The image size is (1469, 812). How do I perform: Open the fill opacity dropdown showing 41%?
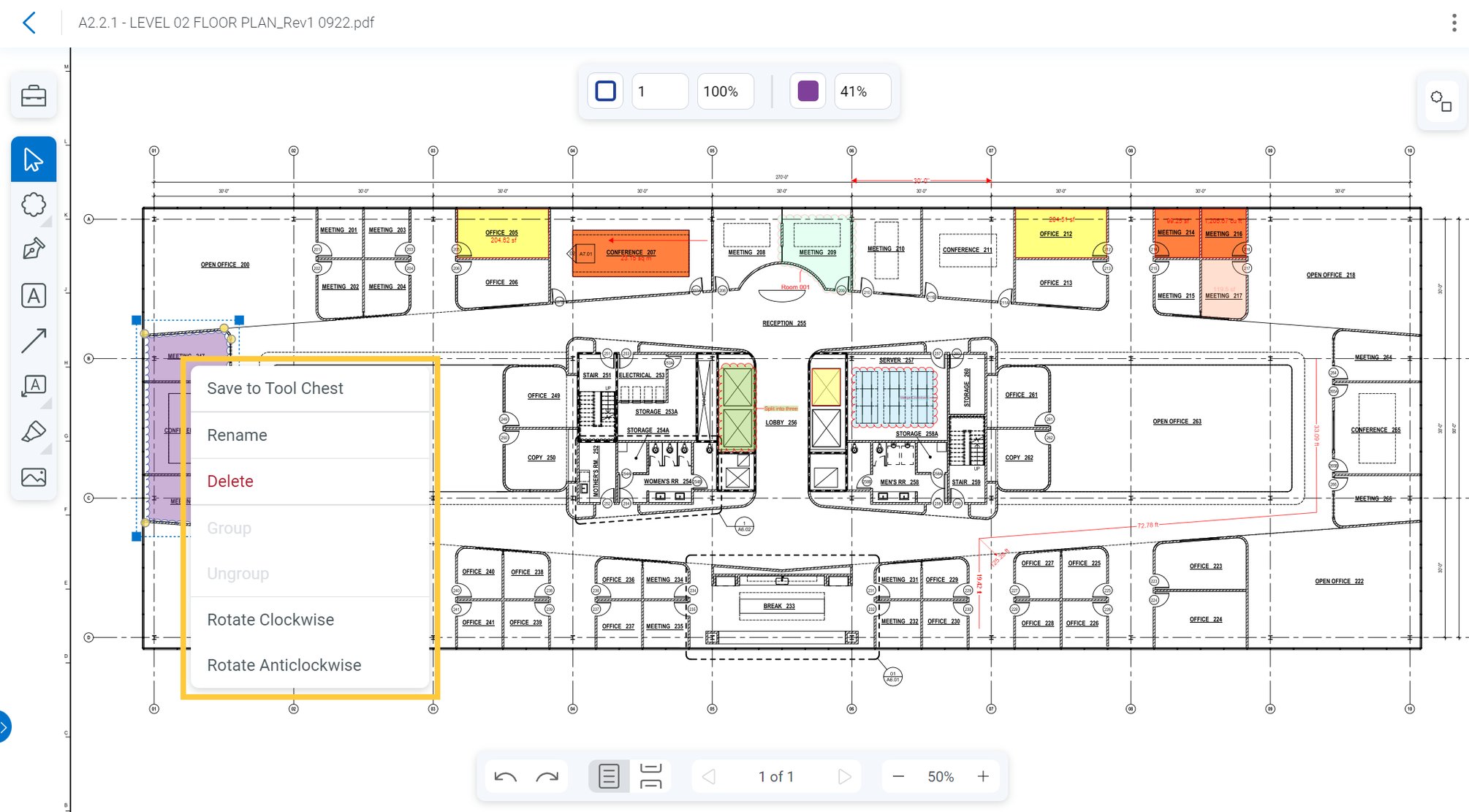[862, 91]
